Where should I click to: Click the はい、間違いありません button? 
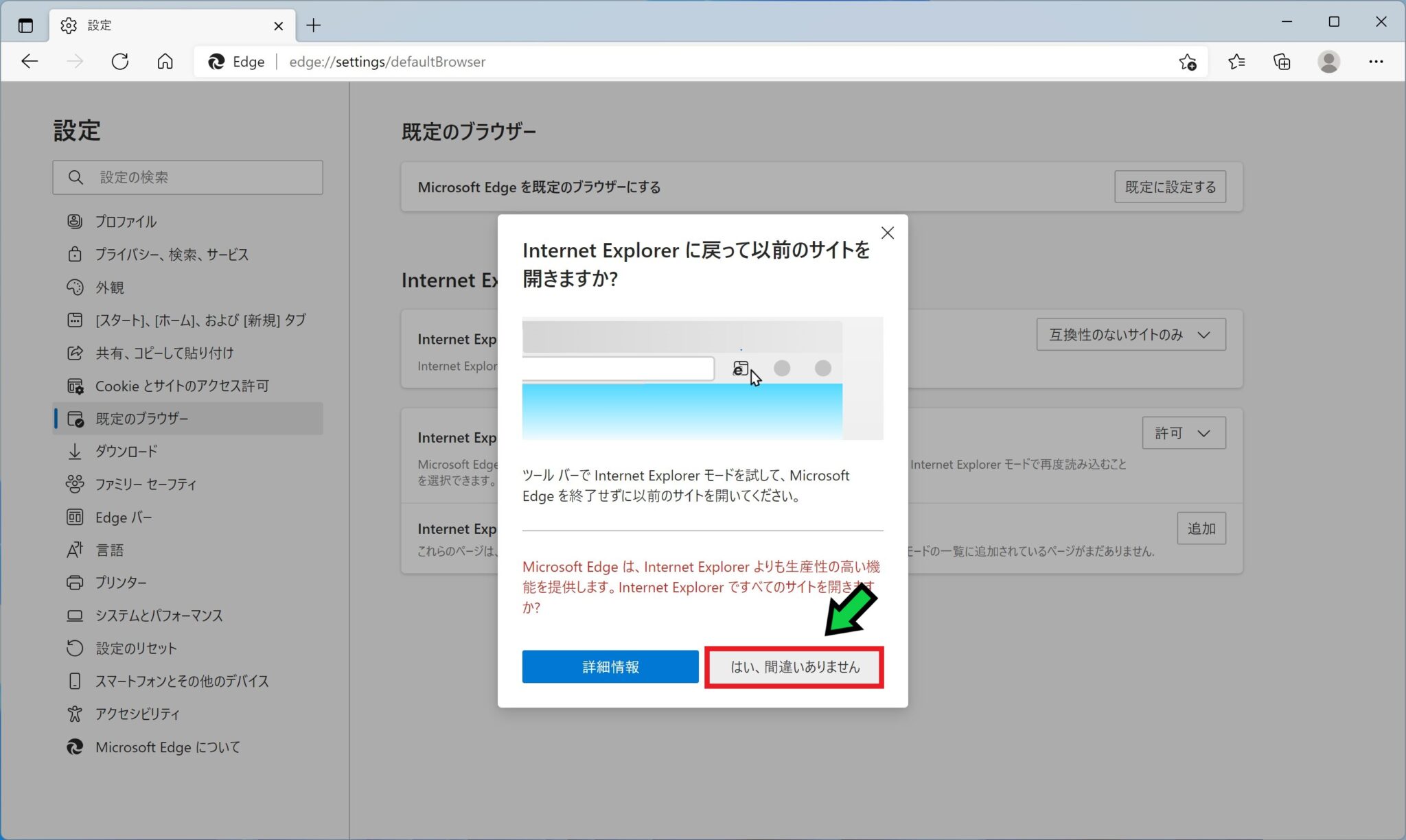(794, 666)
